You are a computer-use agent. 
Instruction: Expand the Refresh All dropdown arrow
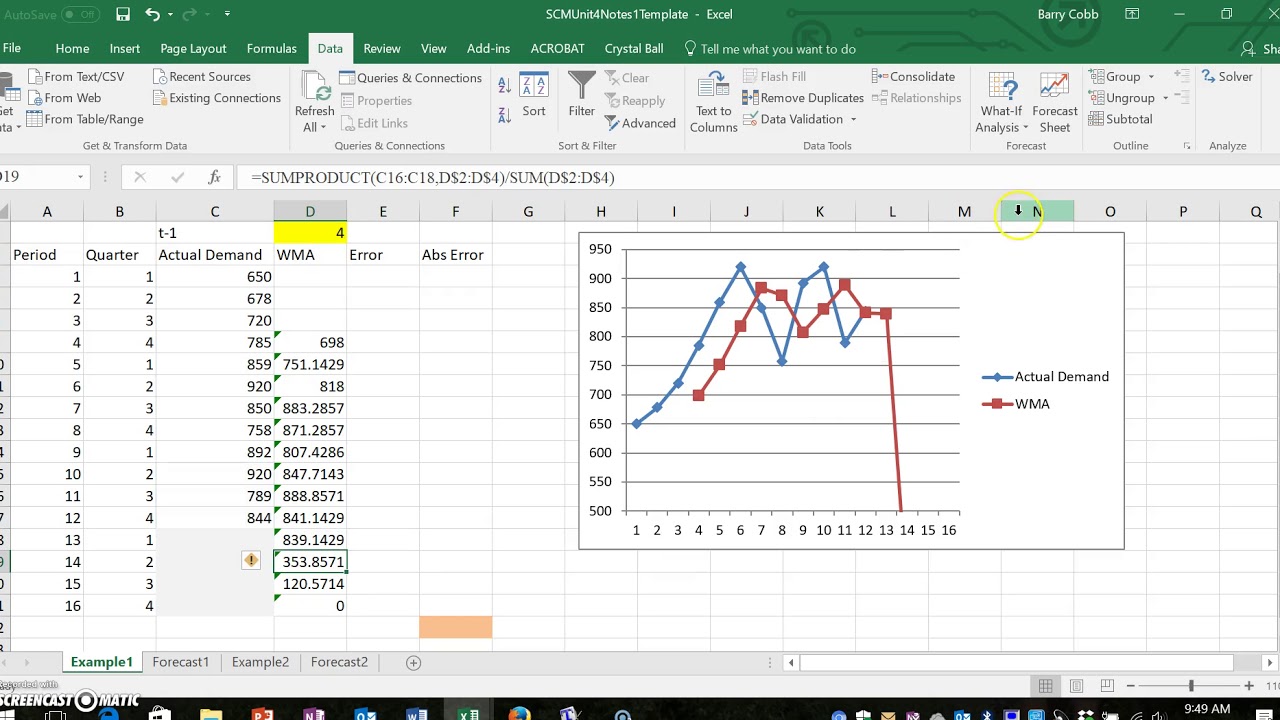pyautogui.click(x=324, y=127)
